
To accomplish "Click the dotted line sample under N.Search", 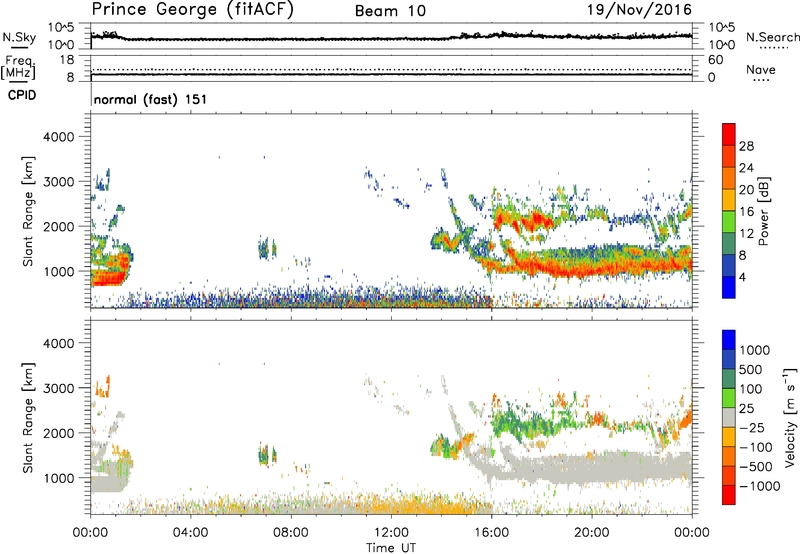I will (774, 48).
